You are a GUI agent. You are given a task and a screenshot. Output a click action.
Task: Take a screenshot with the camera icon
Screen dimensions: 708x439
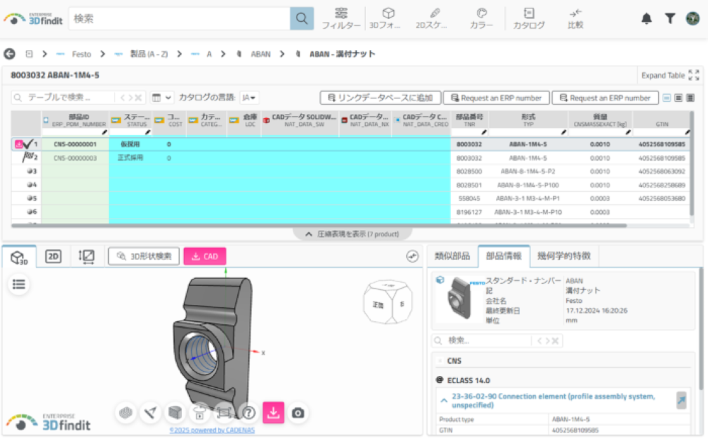[297, 412]
